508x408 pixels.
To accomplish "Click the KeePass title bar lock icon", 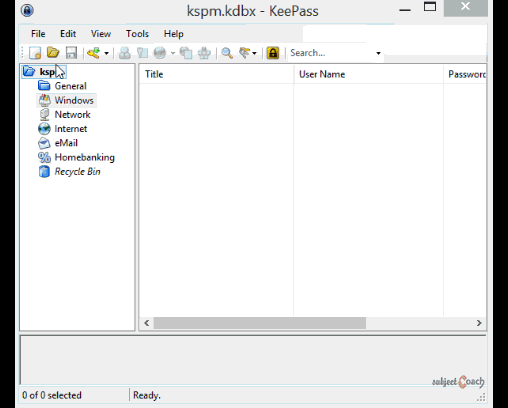I will (27, 10).
